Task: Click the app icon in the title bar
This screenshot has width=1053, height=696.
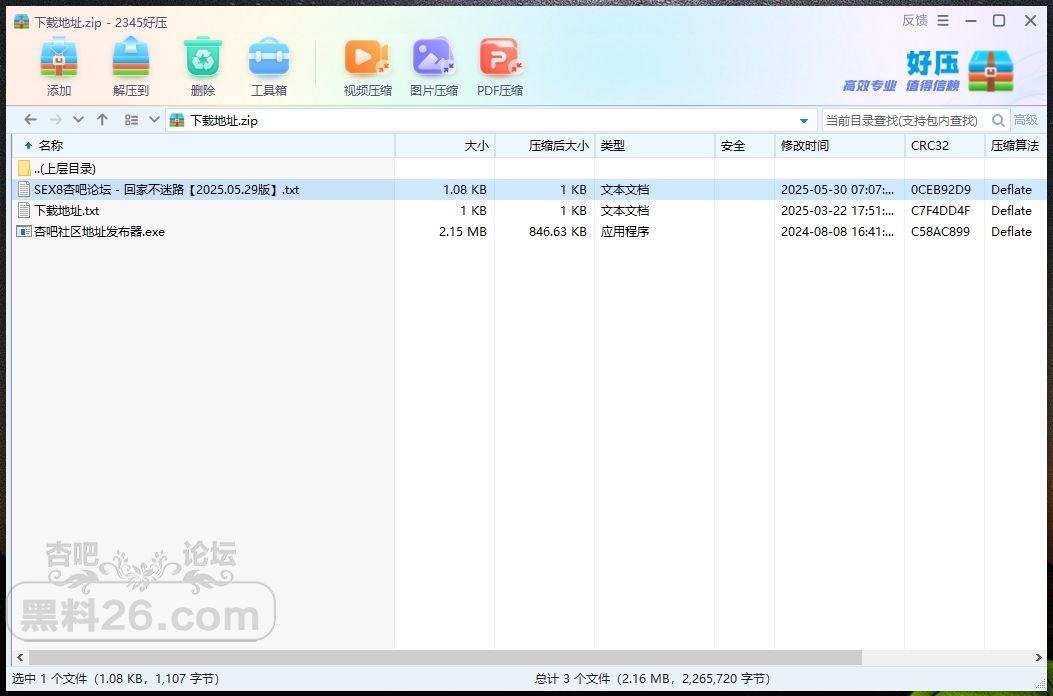Action: coord(21,21)
